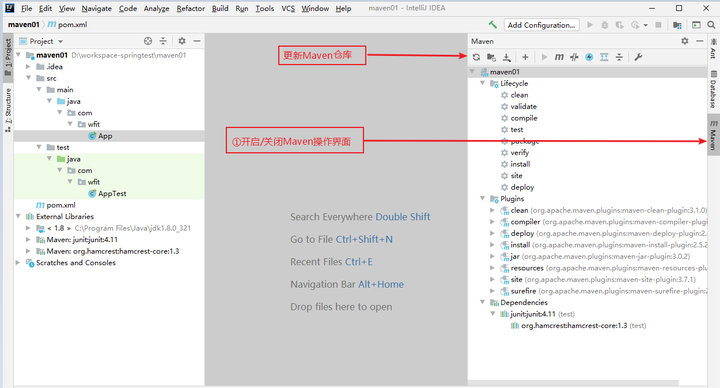This screenshot has width=720, height=388.
Task: Expand the .idea folder
Action: 28,67
